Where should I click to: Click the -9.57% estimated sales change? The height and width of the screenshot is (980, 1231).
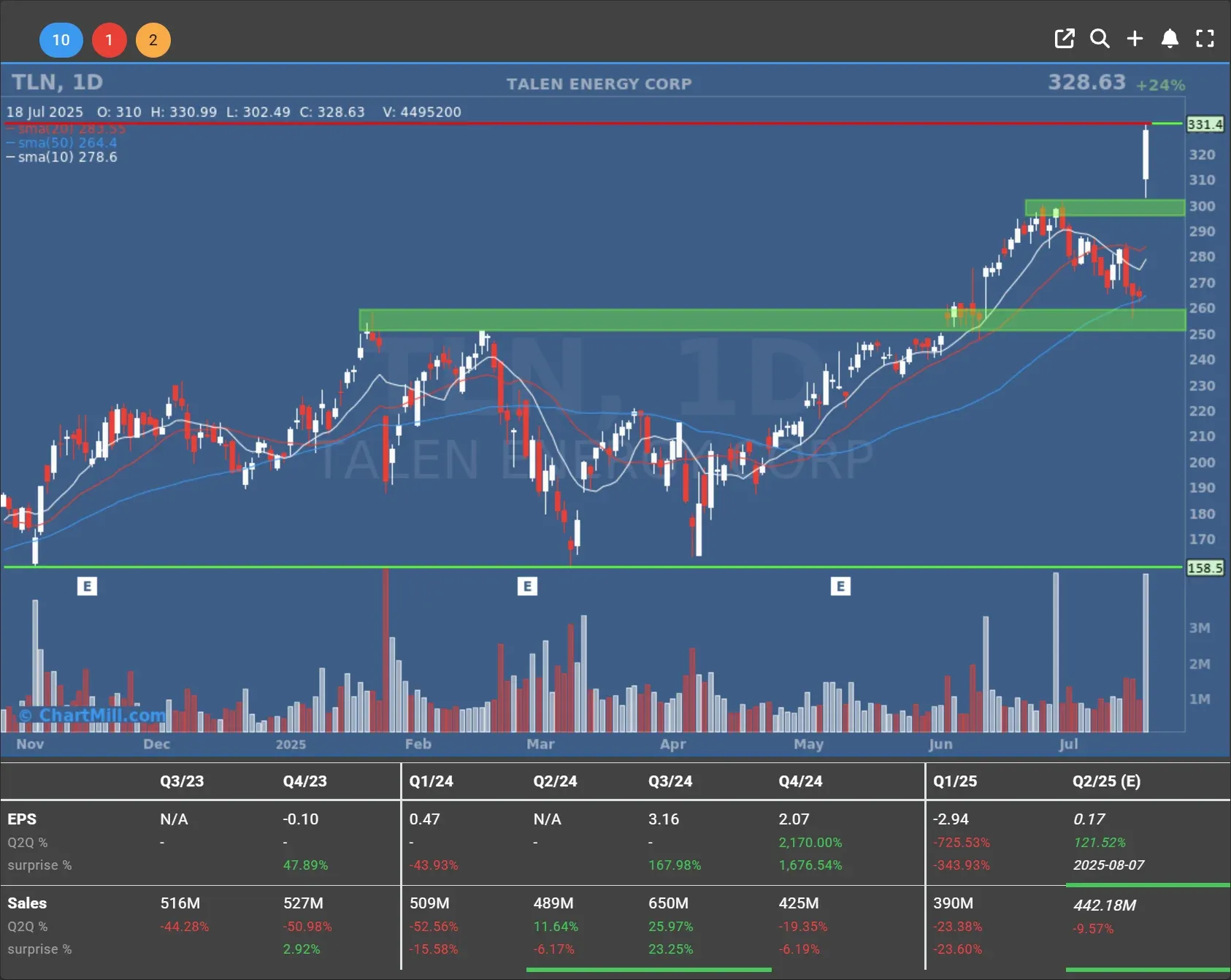[x=1093, y=928]
